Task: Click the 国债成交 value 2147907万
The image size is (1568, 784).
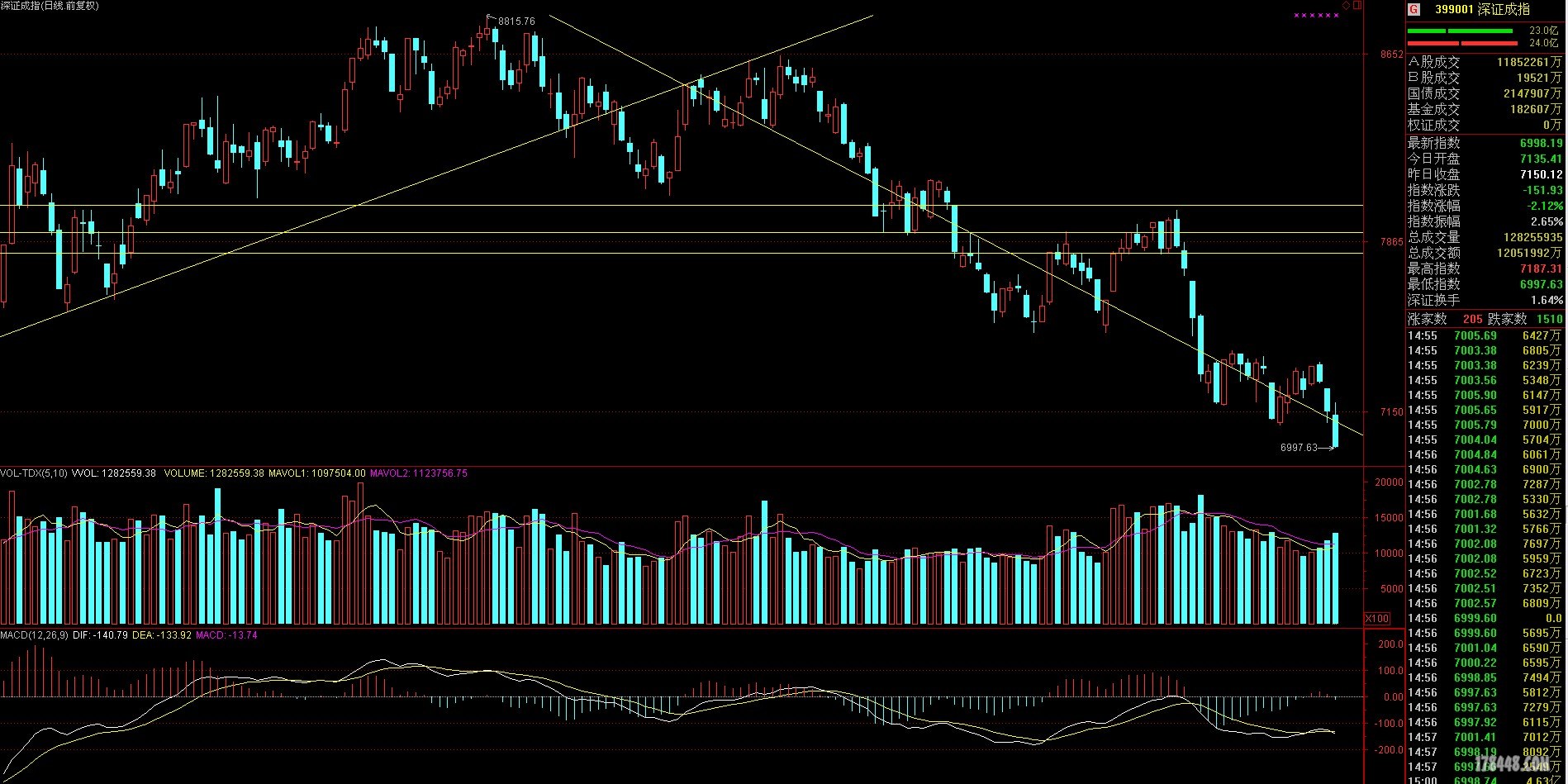Action: [1532, 93]
